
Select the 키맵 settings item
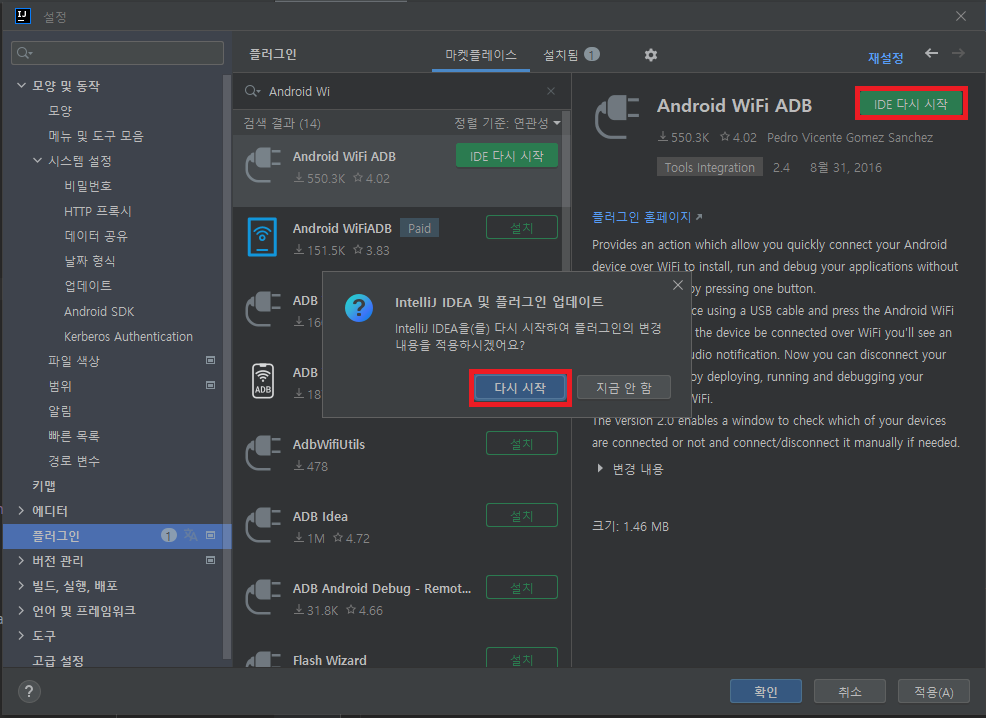click(44, 485)
